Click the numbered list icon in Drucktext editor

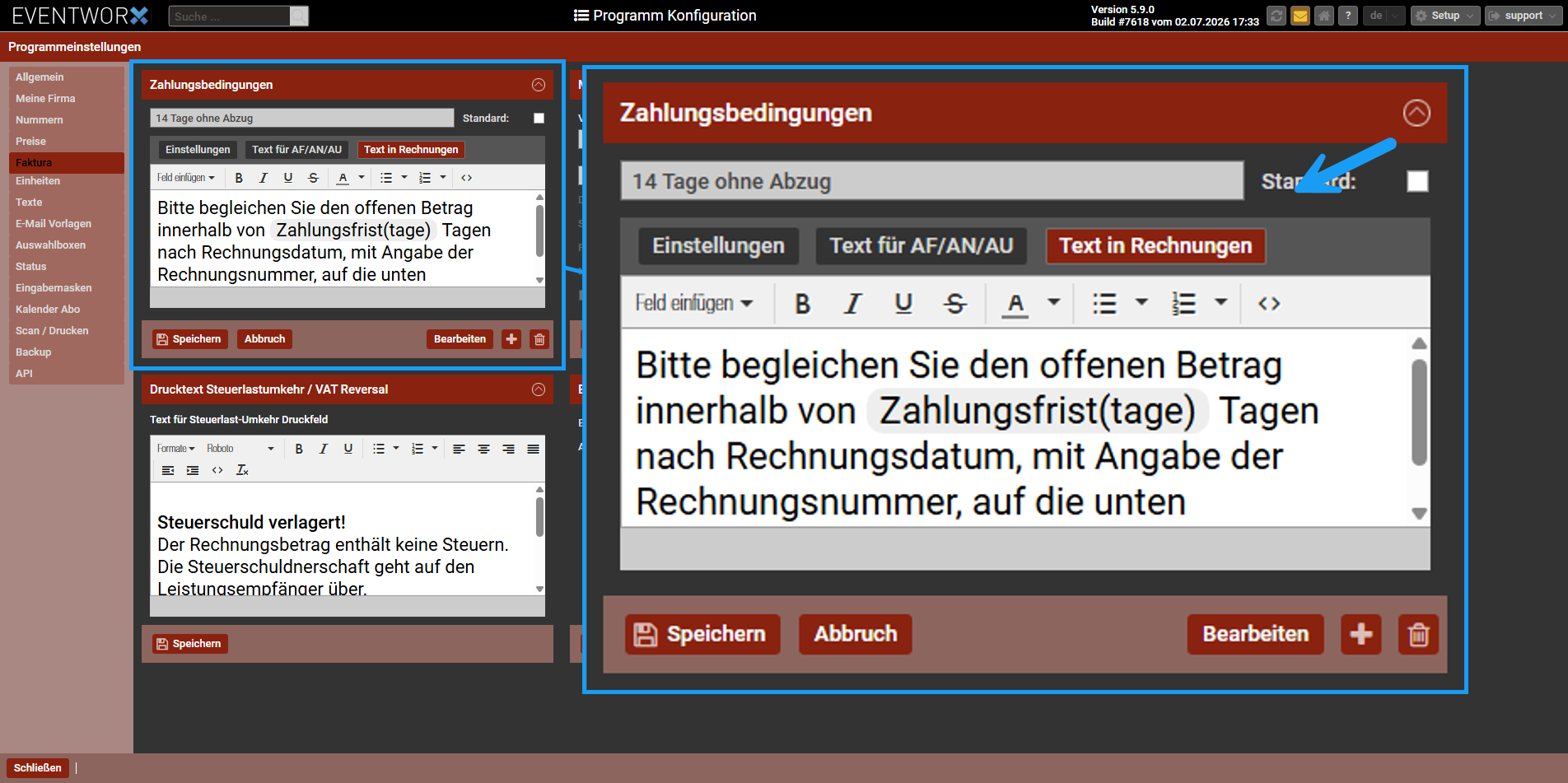pos(418,449)
